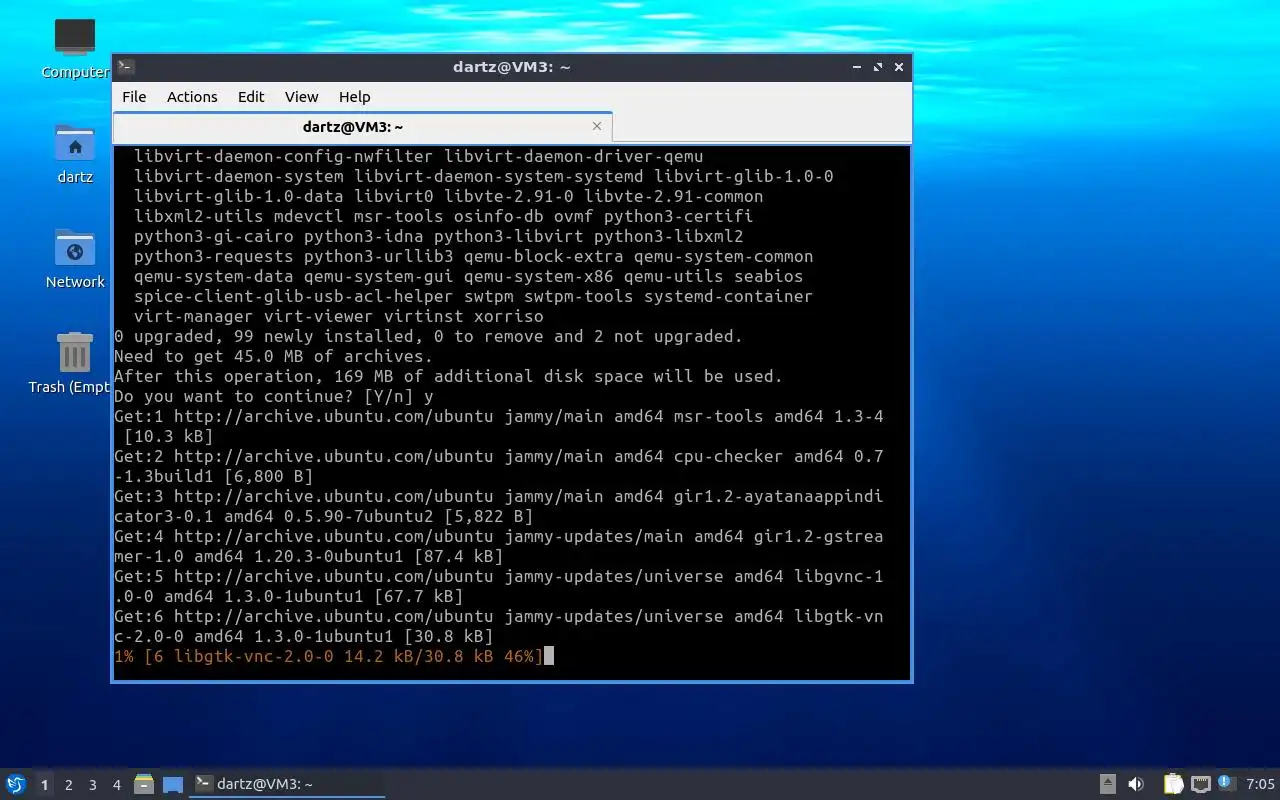Screen dimensions: 1280x800
Task: Close the dartz@VM3 terminal tab
Action: pyautogui.click(x=597, y=126)
